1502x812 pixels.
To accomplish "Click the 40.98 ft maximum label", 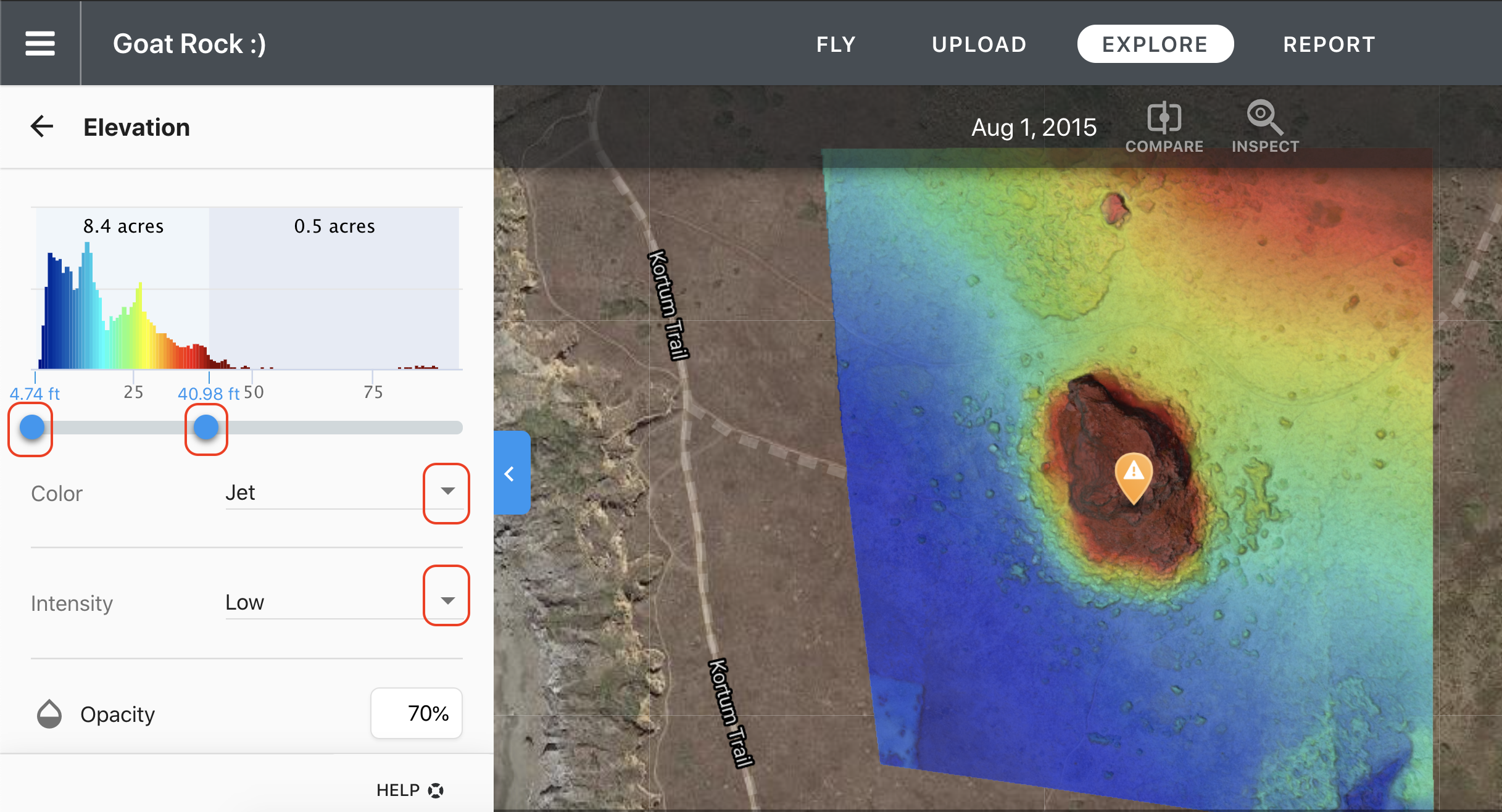I will tap(209, 394).
